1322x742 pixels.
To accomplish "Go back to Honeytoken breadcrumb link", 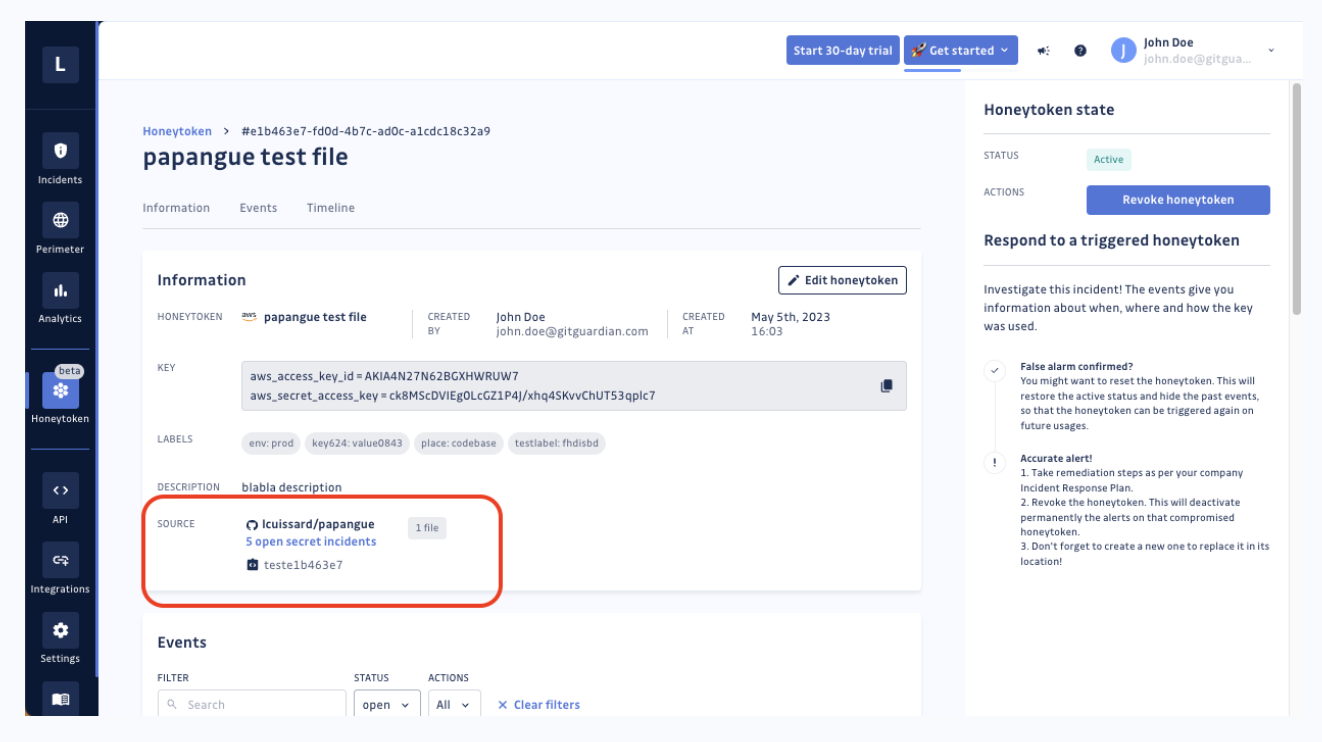I will [177, 131].
